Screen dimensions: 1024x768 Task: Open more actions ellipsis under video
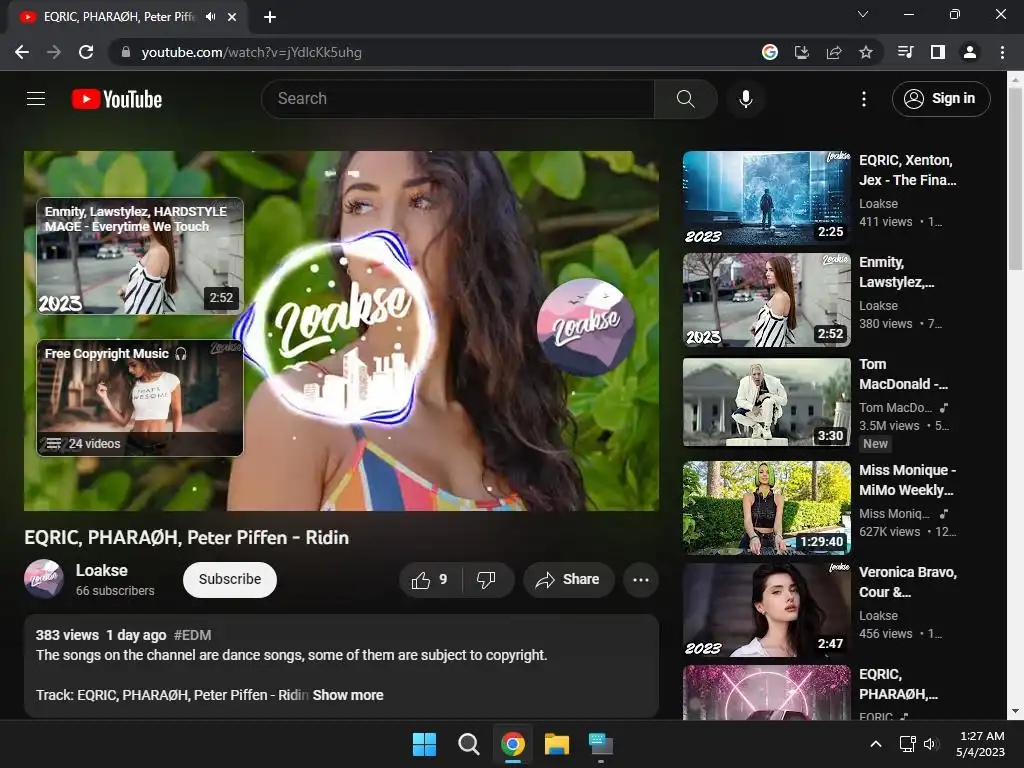click(x=641, y=580)
